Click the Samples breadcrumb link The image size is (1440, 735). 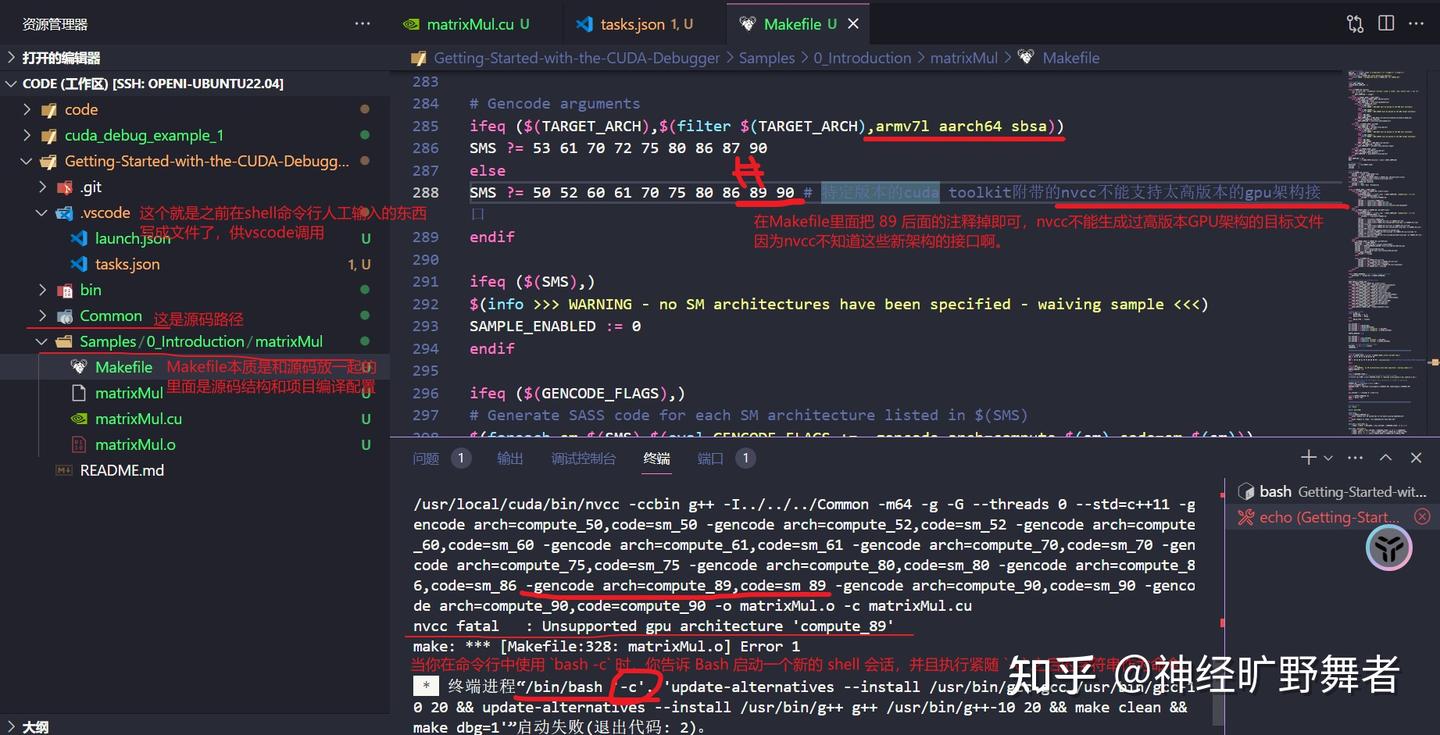tap(766, 57)
